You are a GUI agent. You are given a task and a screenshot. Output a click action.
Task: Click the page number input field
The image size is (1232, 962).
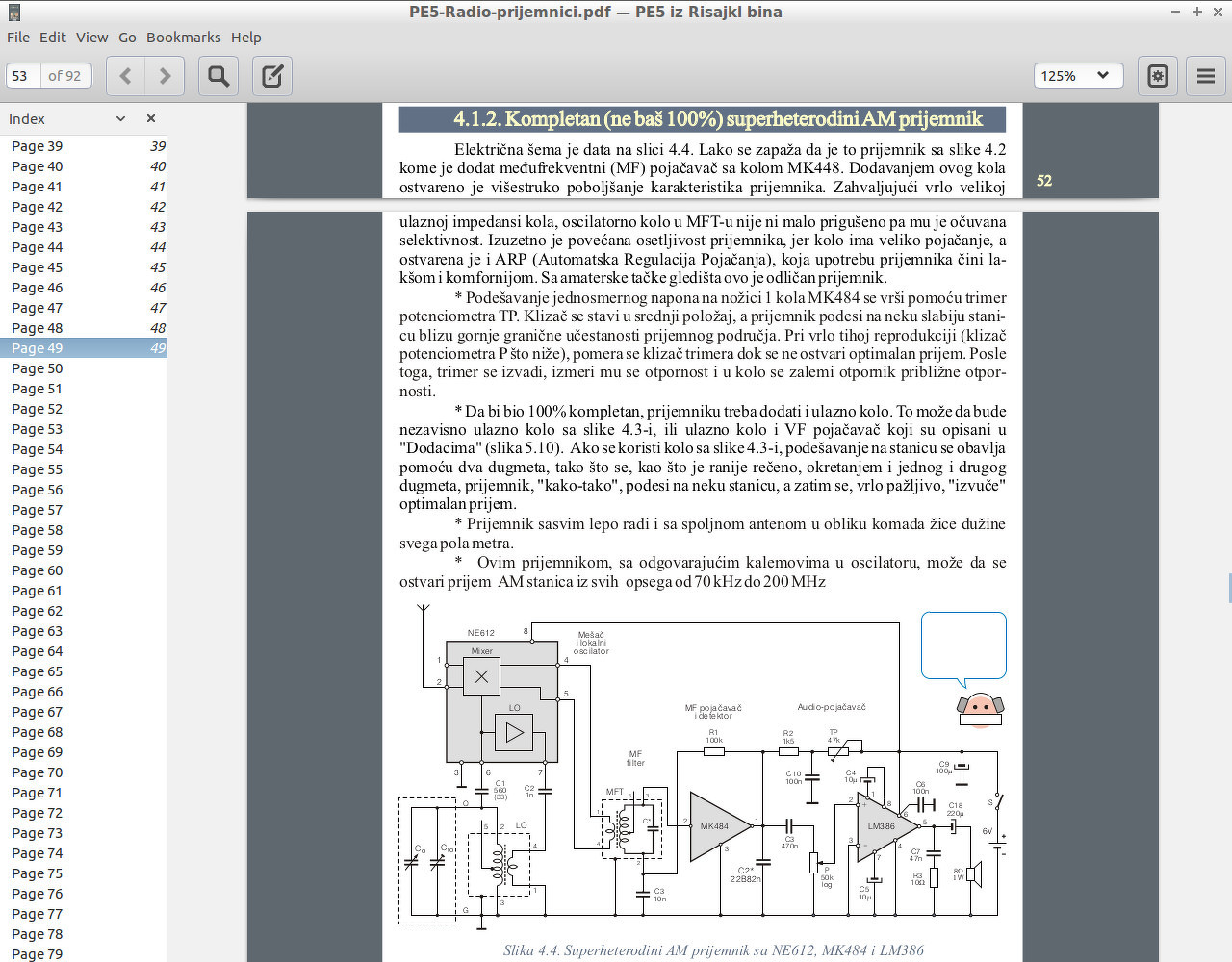pos(22,76)
